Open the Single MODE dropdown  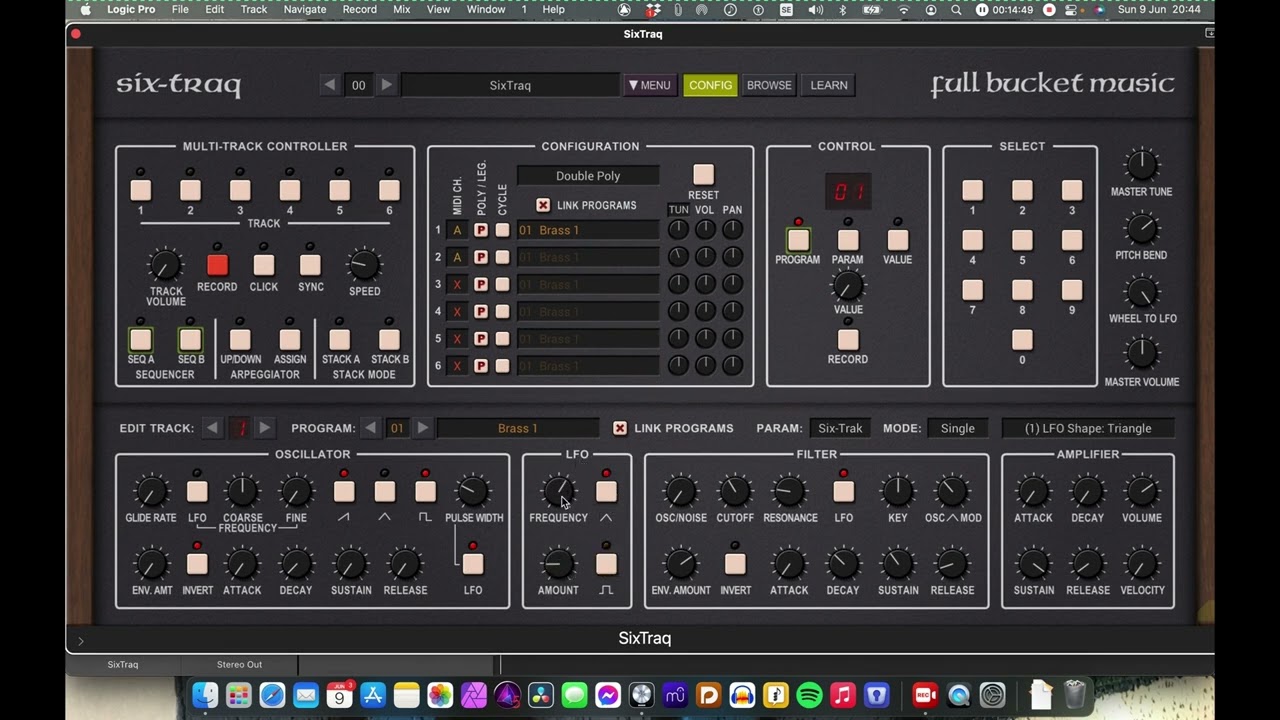[957, 428]
